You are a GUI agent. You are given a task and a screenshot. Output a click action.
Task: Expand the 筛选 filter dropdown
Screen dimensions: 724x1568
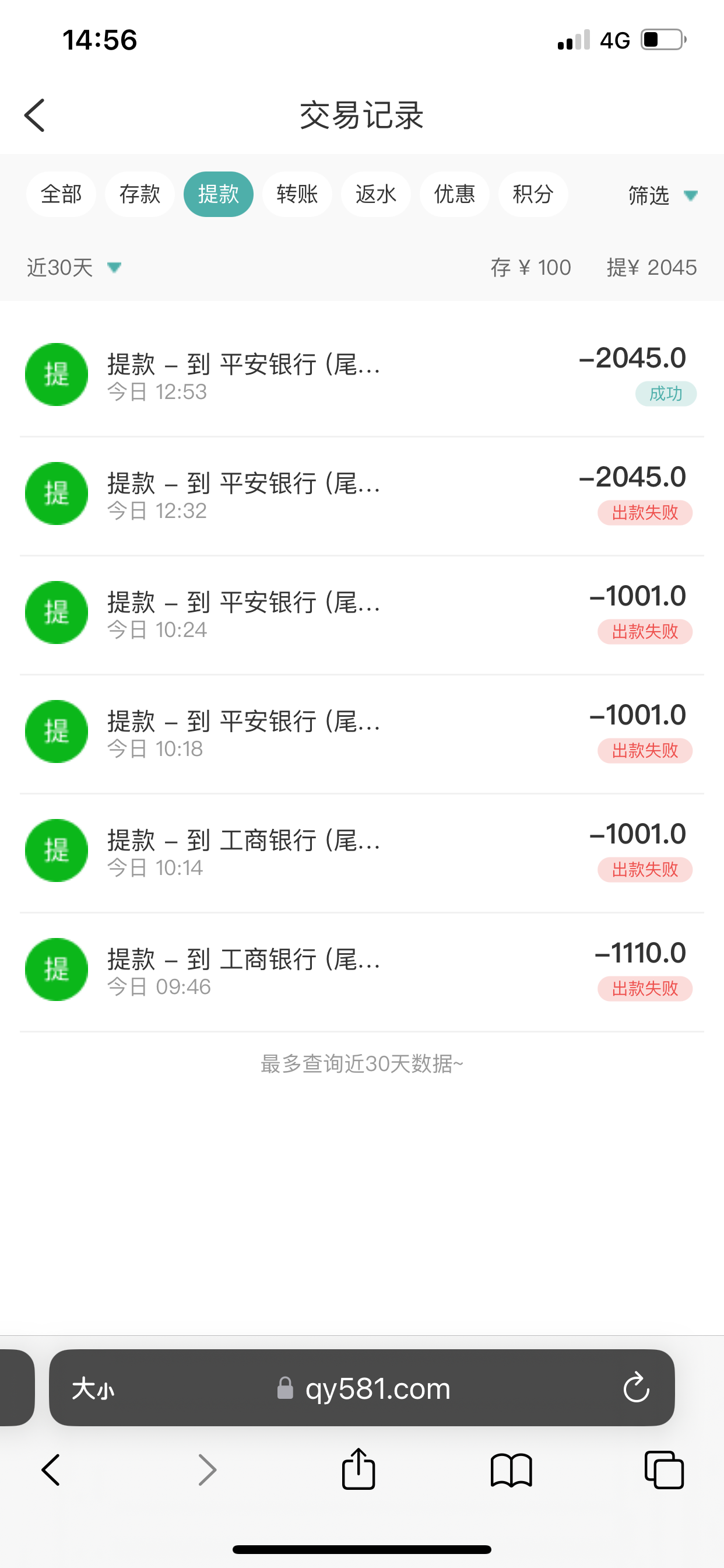tap(662, 195)
